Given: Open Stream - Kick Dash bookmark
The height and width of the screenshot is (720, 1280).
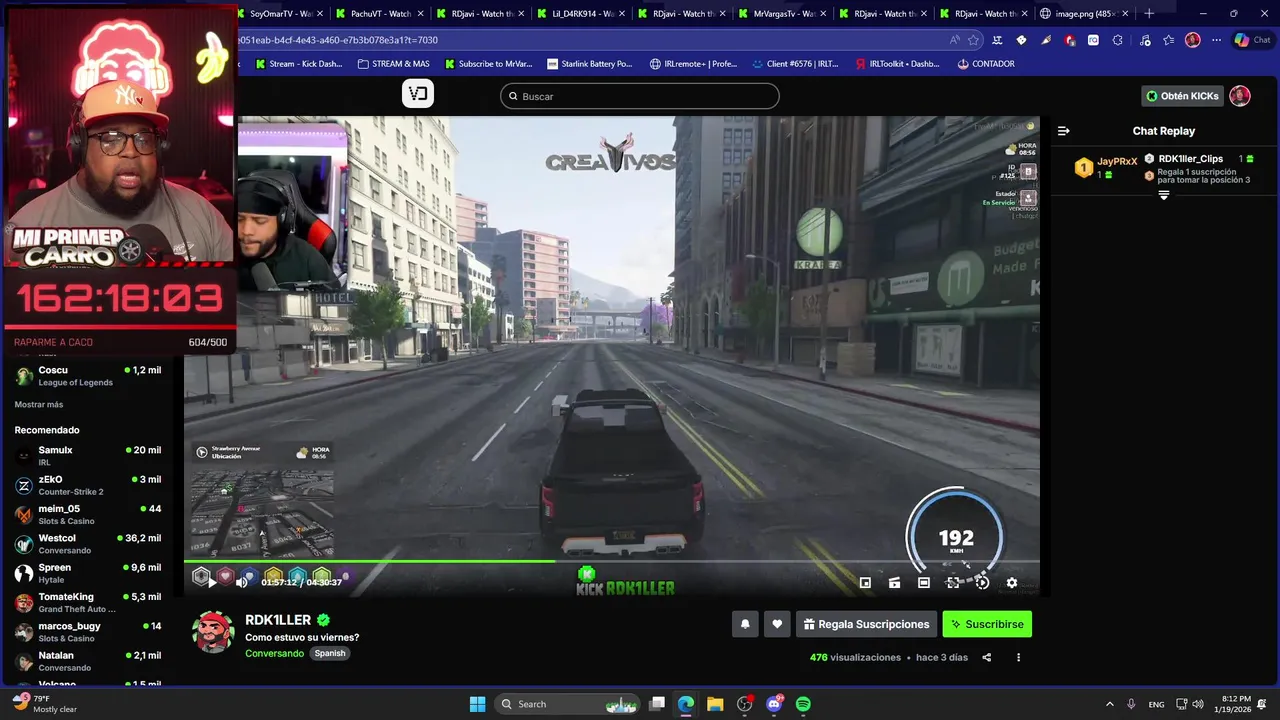Looking at the screenshot, I should coord(299,64).
